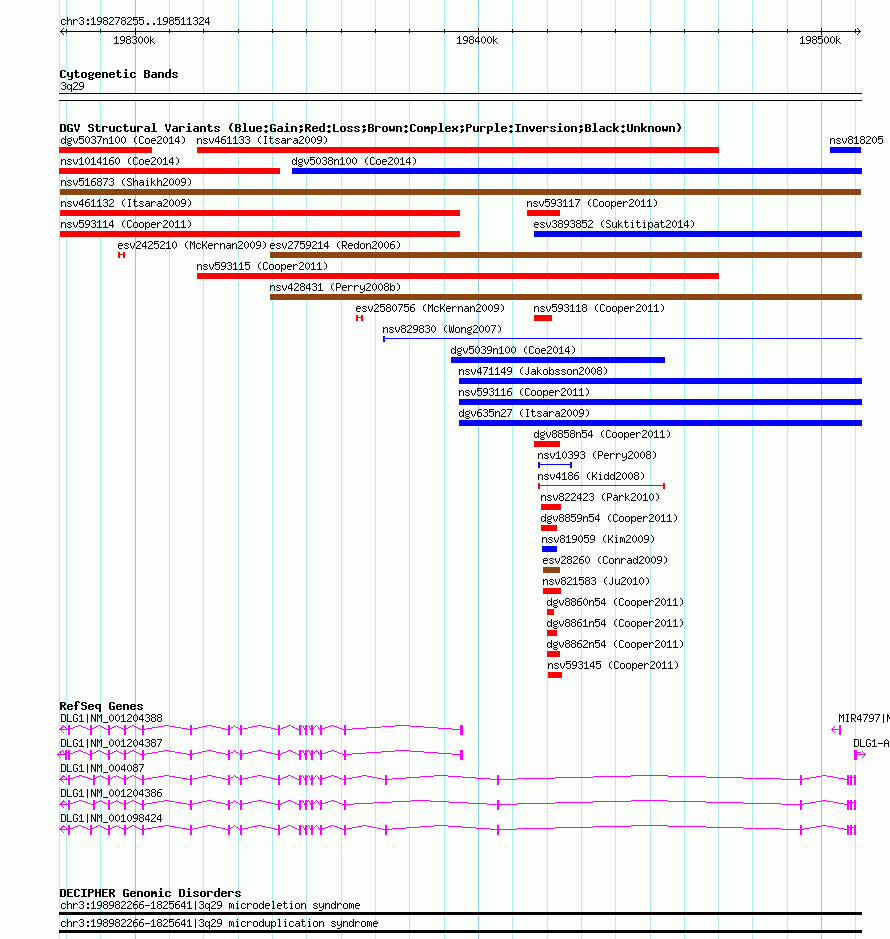
Task: Click DLG1|NM_001204388 gene label
Action: coord(111,717)
